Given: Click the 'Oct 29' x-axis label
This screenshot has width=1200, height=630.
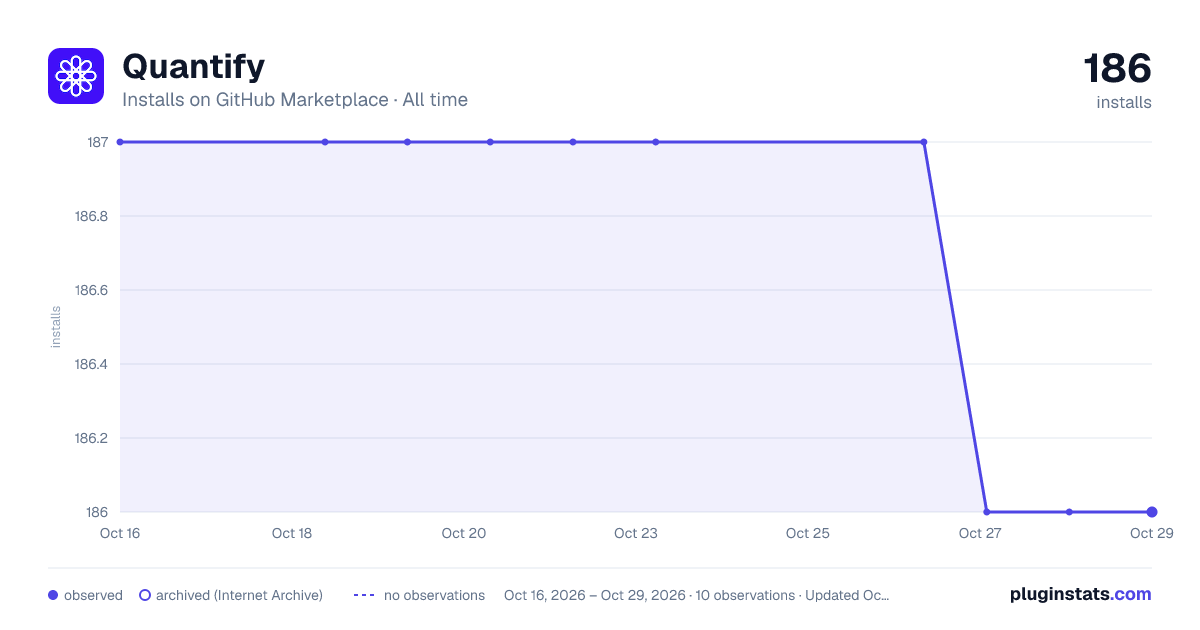Looking at the screenshot, I should (1151, 533).
